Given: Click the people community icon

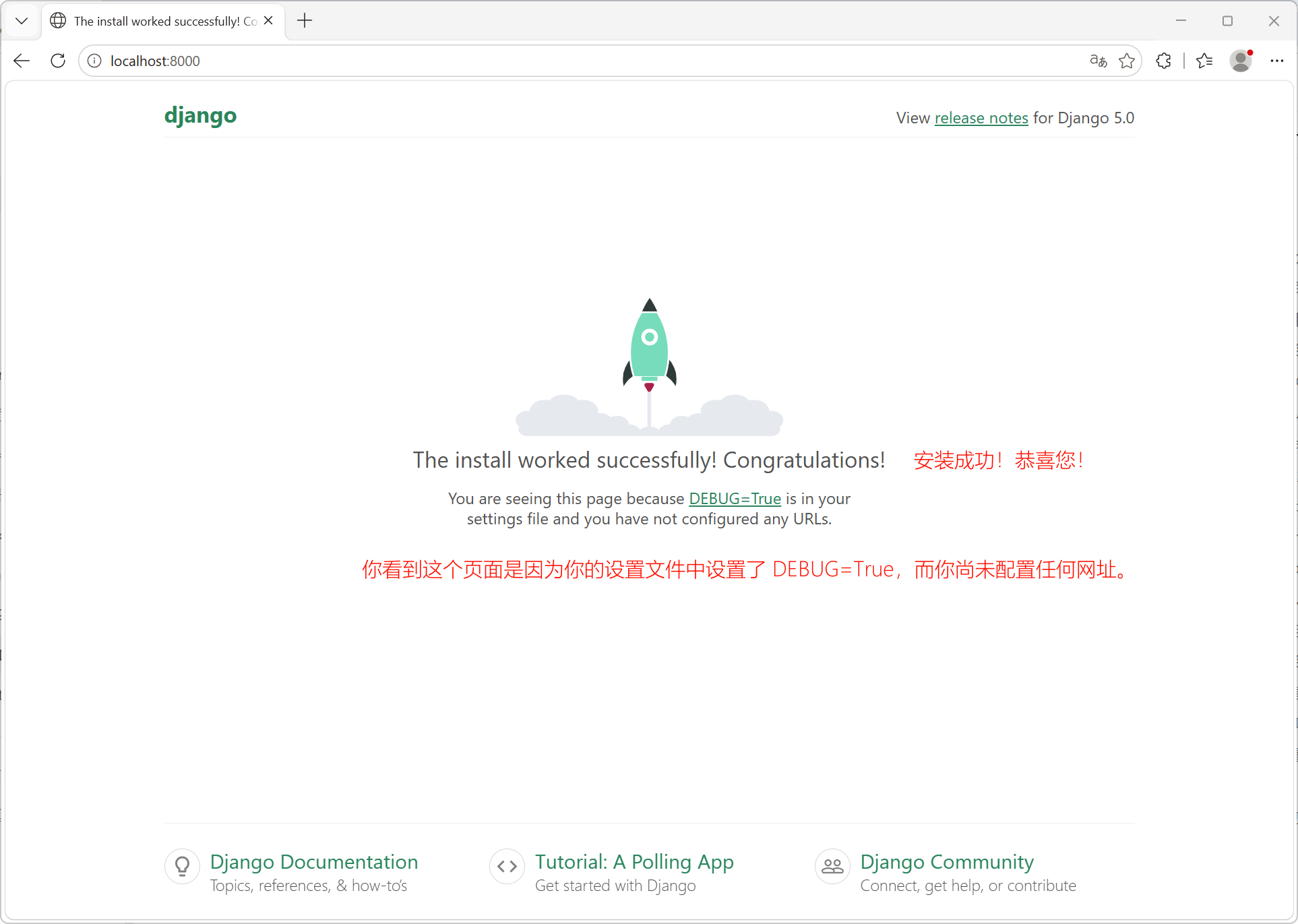Looking at the screenshot, I should 832,866.
